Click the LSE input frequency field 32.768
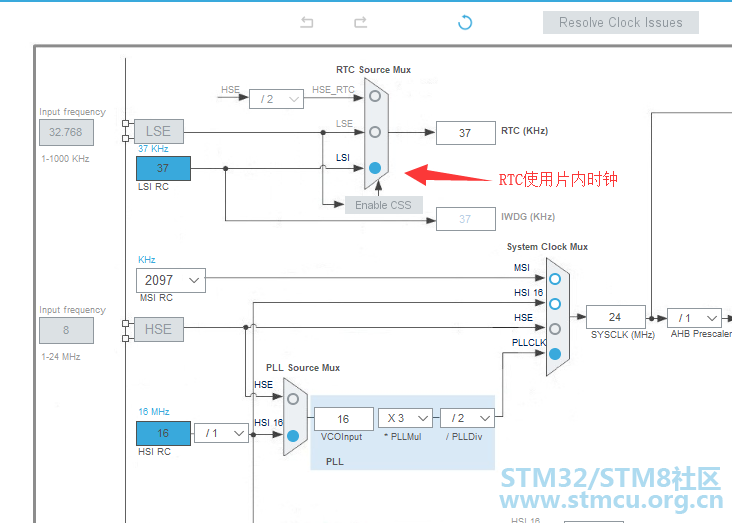The width and height of the screenshot is (732, 523). pos(66,132)
